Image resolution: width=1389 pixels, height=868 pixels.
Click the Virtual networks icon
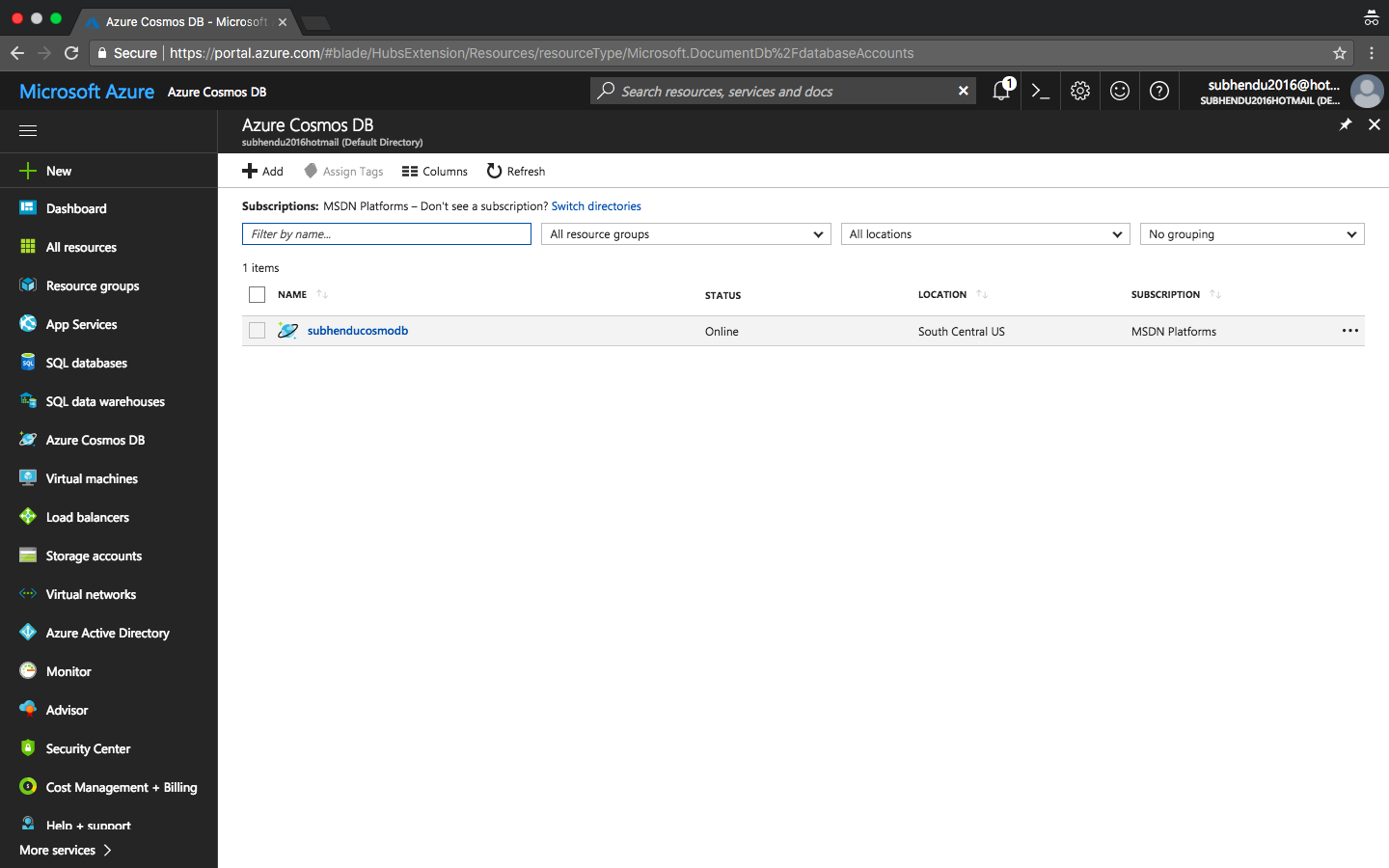(28, 594)
